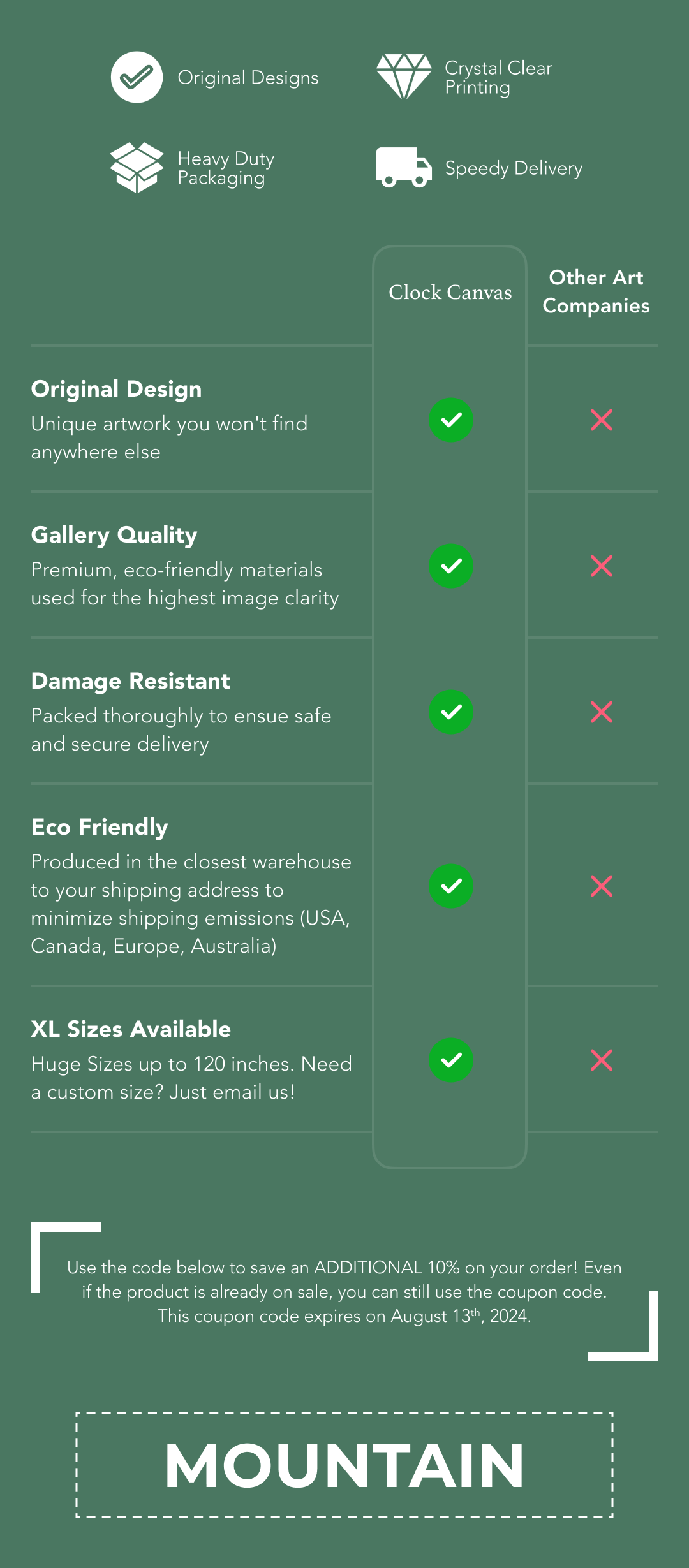The height and width of the screenshot is (1568, 689).
Task: Click the MOUNTAIN coupon code box
Action: pyautogui.click(x=344, y=1465)
